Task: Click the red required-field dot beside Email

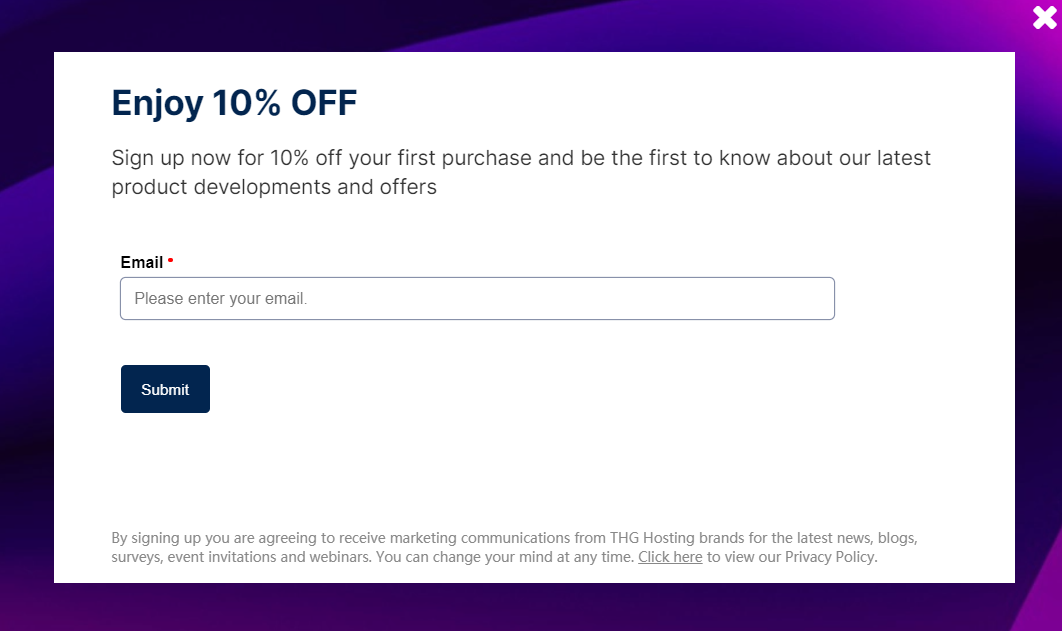Action: click(x=170, y=260)
